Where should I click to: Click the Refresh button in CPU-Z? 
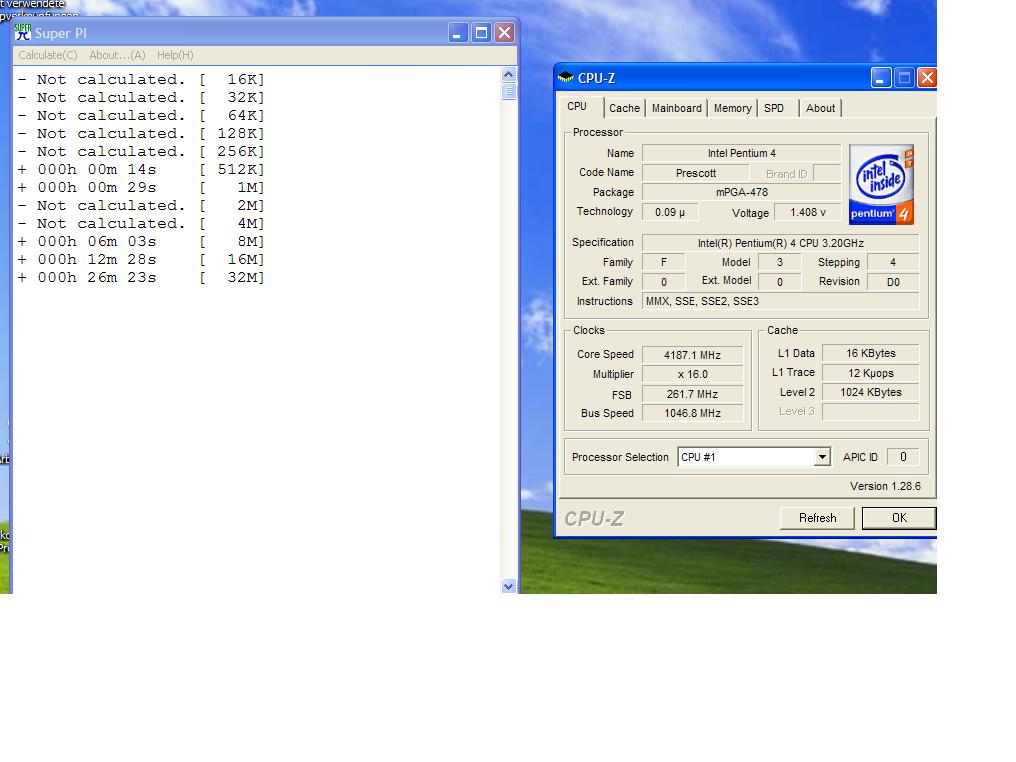817,518
